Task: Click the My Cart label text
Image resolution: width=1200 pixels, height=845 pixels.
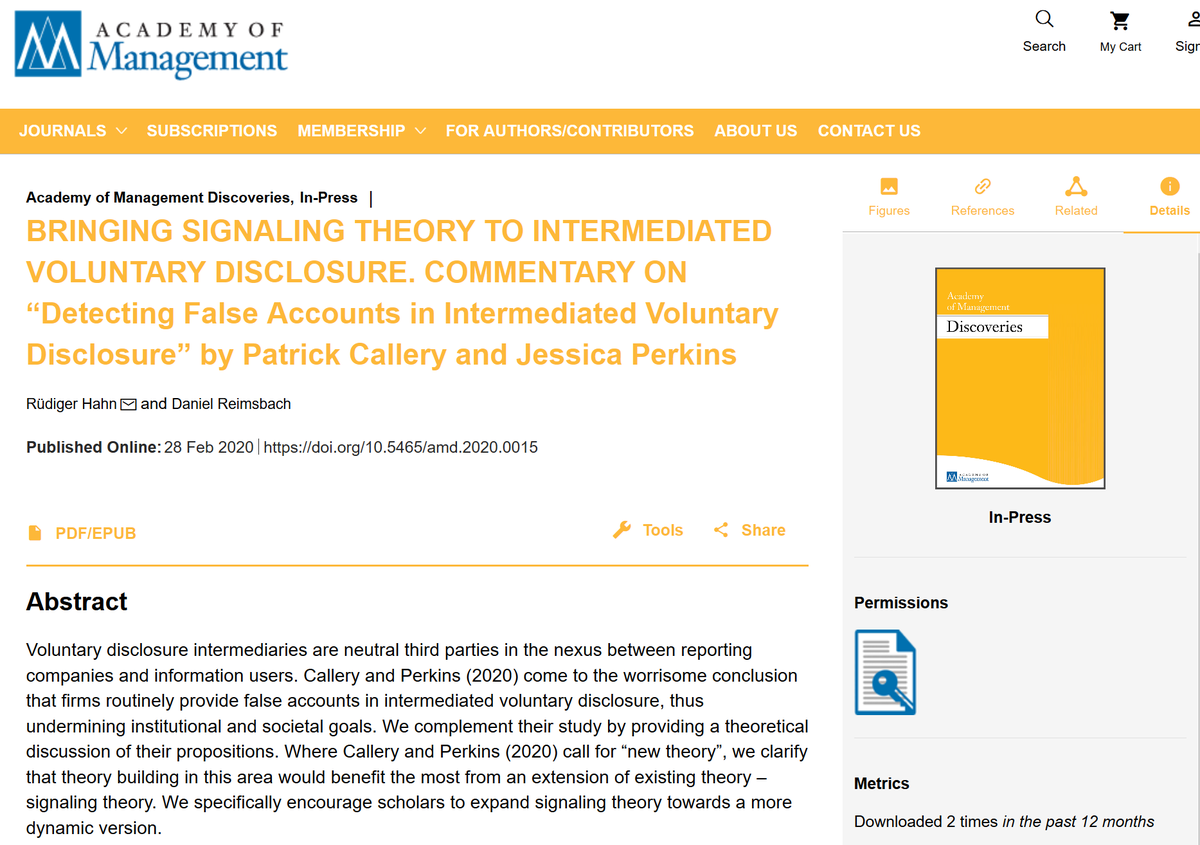Action: pyautogui.click(x=1120, y=47)
